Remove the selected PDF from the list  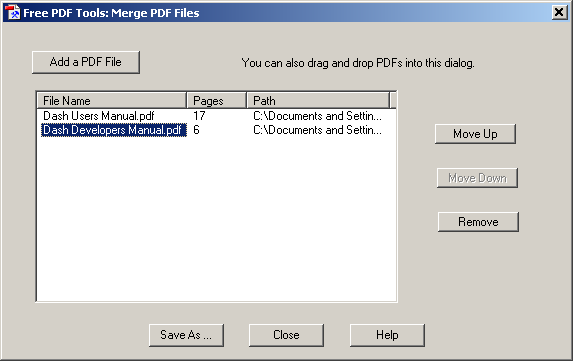click(x=478, y=222)
